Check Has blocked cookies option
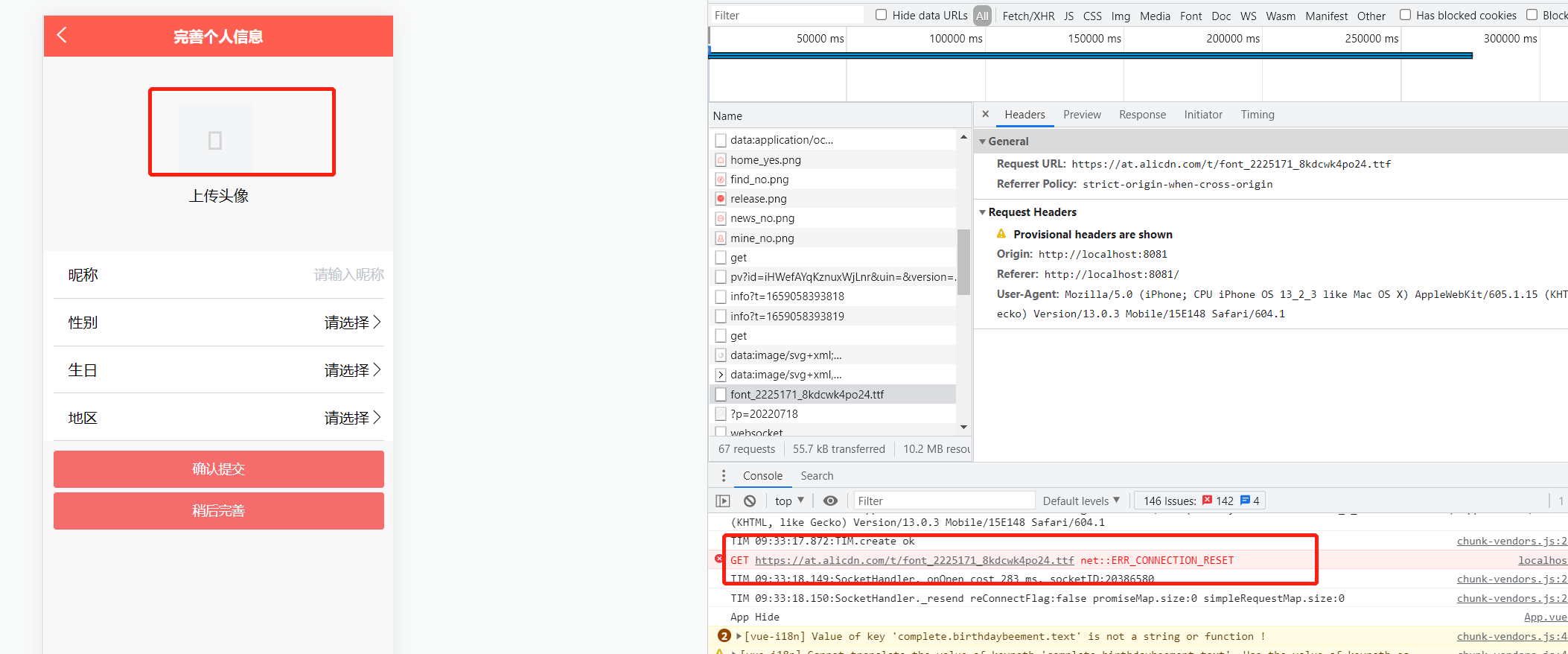The image size is (1568, 654). coord(1405,14)
